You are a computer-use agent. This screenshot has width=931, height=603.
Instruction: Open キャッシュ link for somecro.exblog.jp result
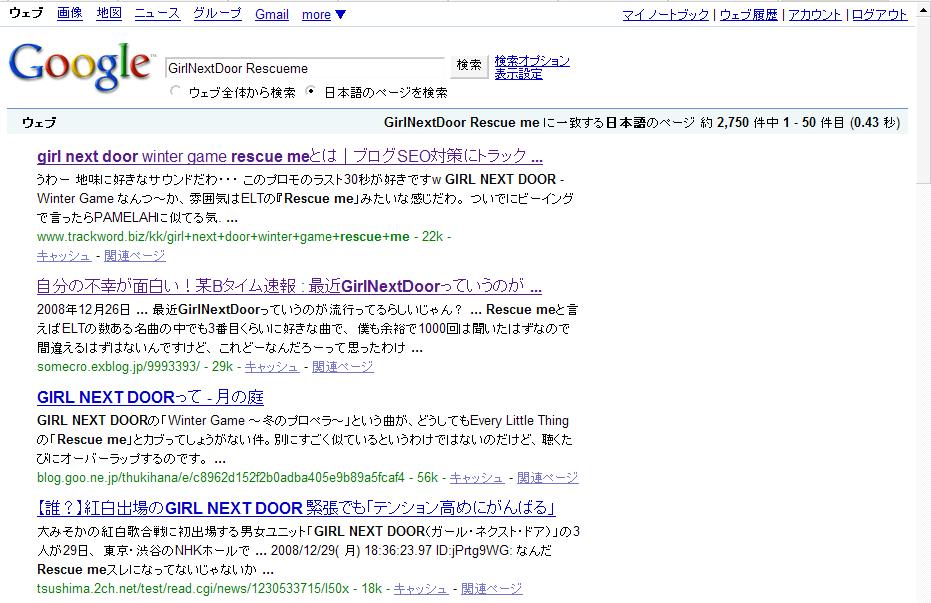click(272, 367)
